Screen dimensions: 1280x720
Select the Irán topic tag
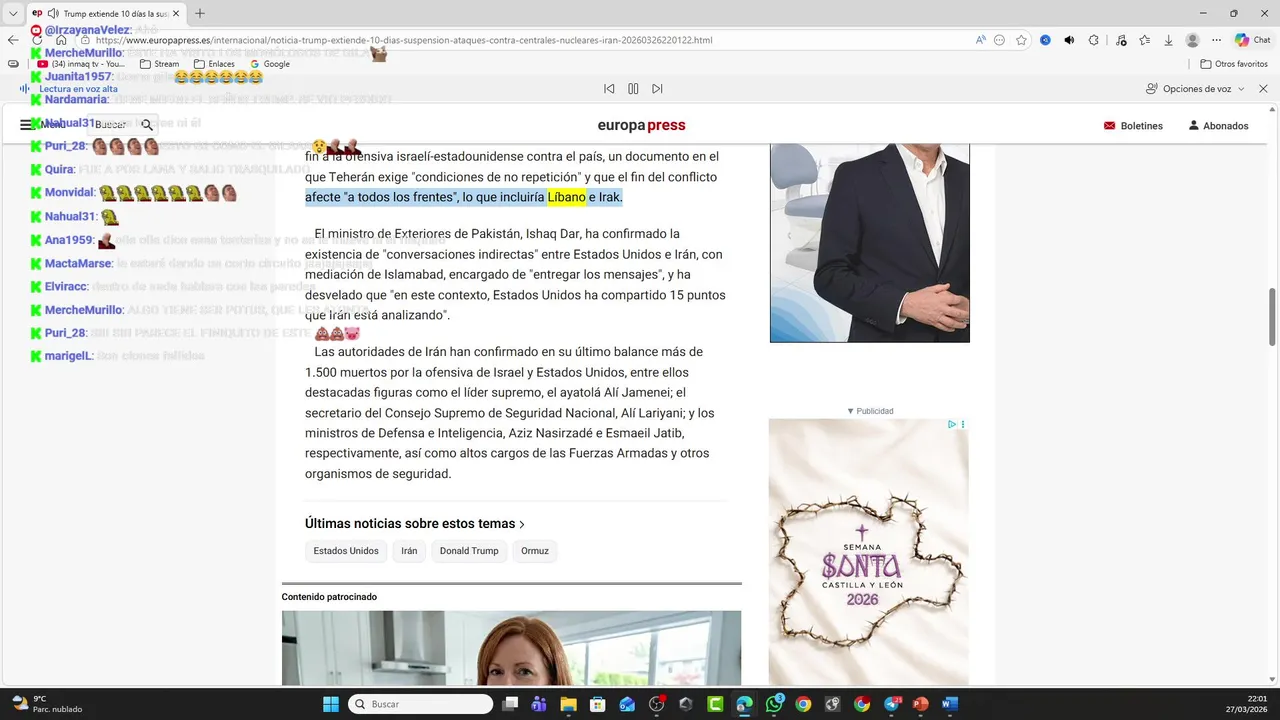tap(409, 551)
